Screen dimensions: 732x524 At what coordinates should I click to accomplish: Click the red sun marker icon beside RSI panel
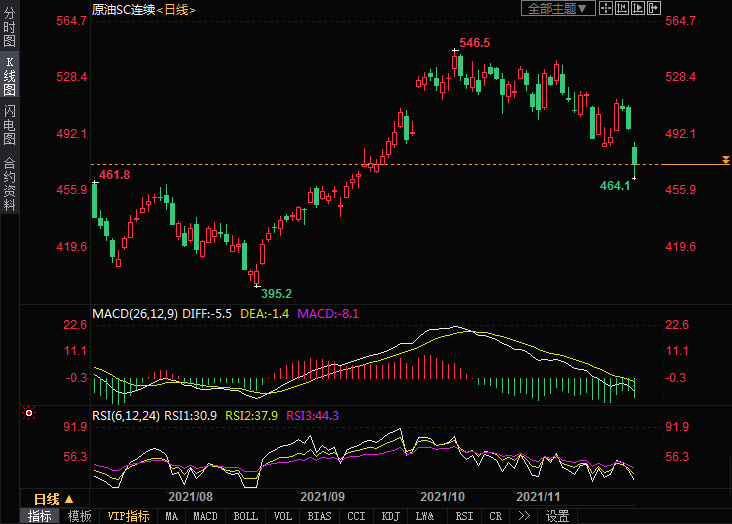[x=29, y=412]
